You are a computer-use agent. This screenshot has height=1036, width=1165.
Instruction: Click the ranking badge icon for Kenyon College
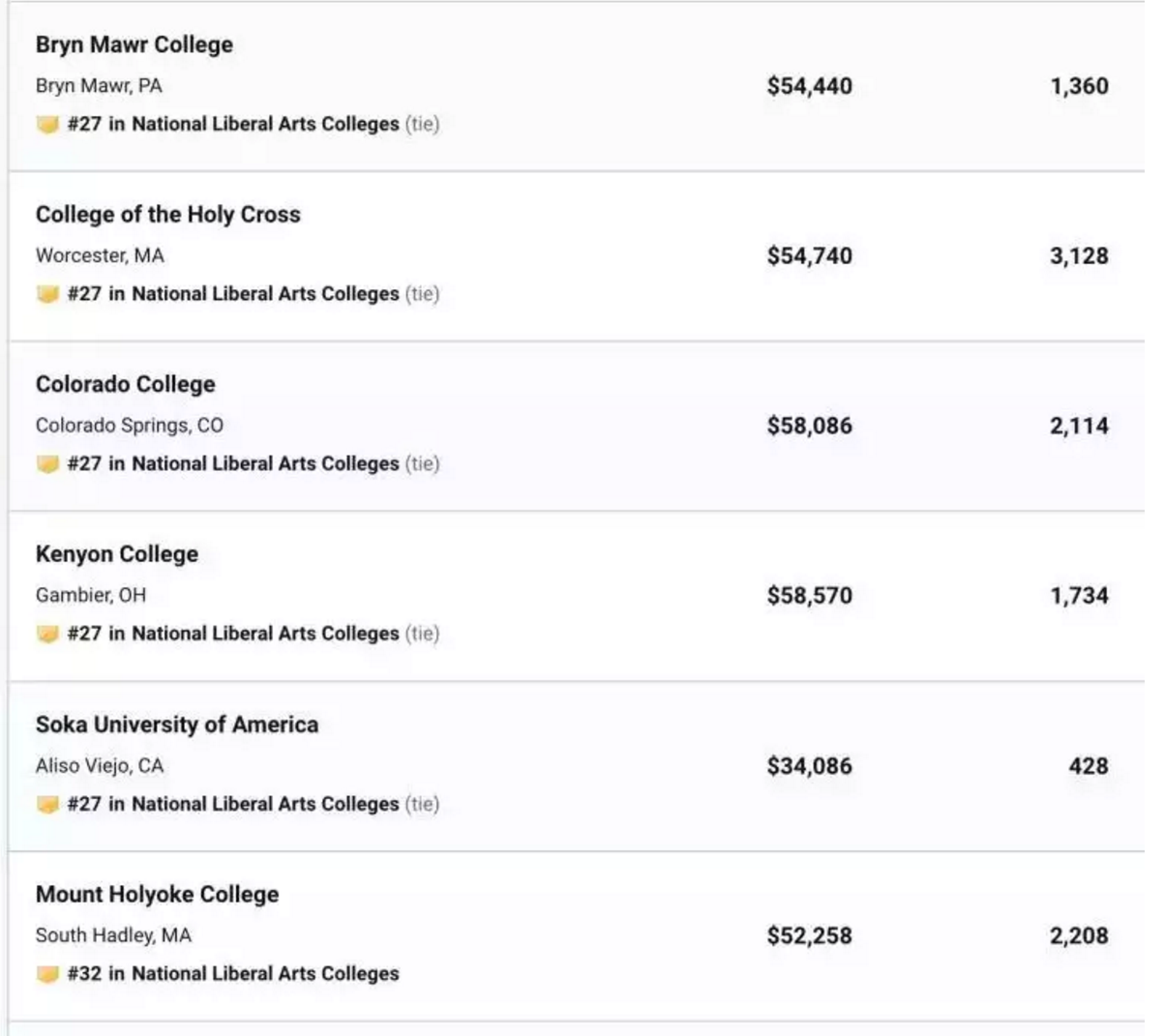tap(47, 635)
